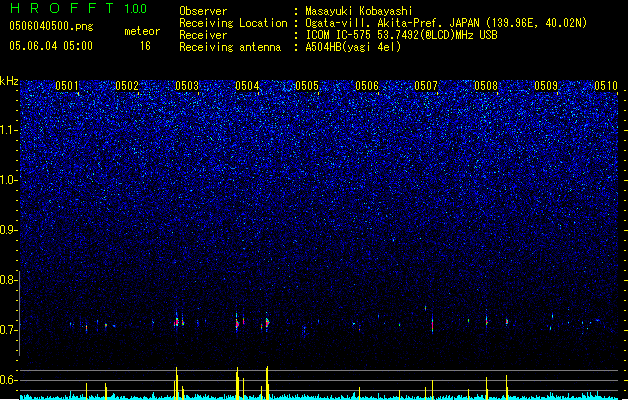The height and width of the screenshot is (400, 629).
Task: Click the 0.6 kHz axis label
Action: tap(9, 380)
